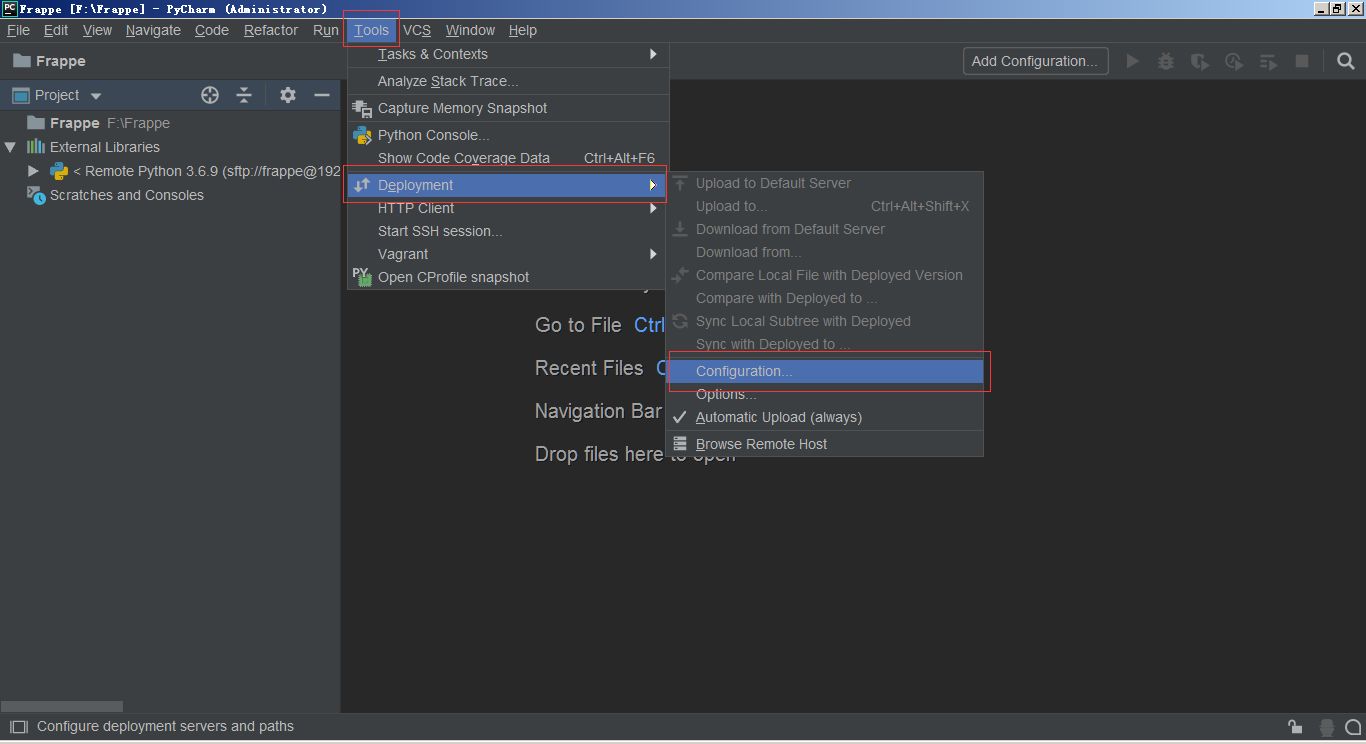Click the Profile toolbar icon
The image size is (1366, 744).
(1234, 61)
